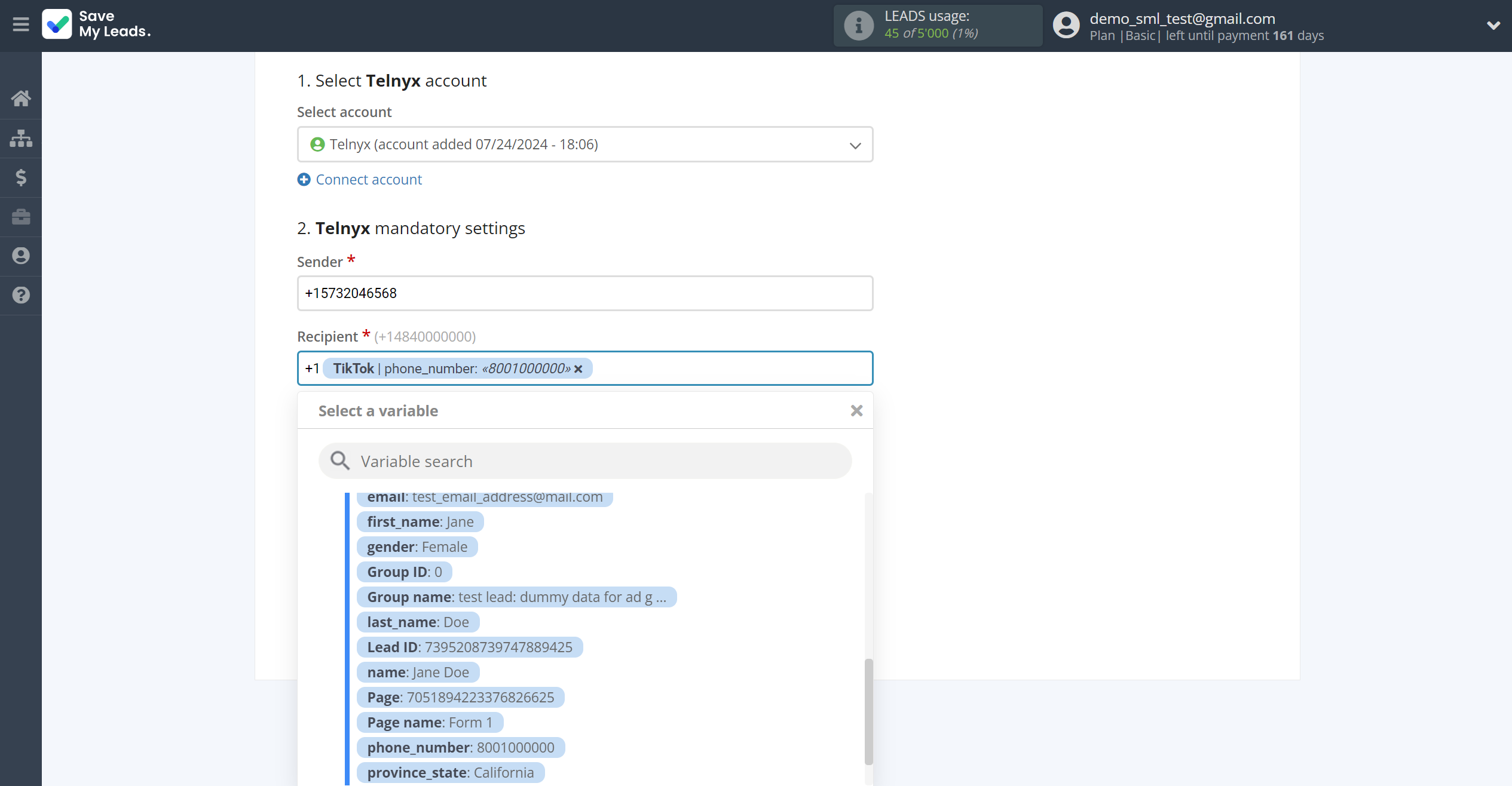Select variable Page: 7051894223376826625
The image size is (1512, 786).
(461, 698)
